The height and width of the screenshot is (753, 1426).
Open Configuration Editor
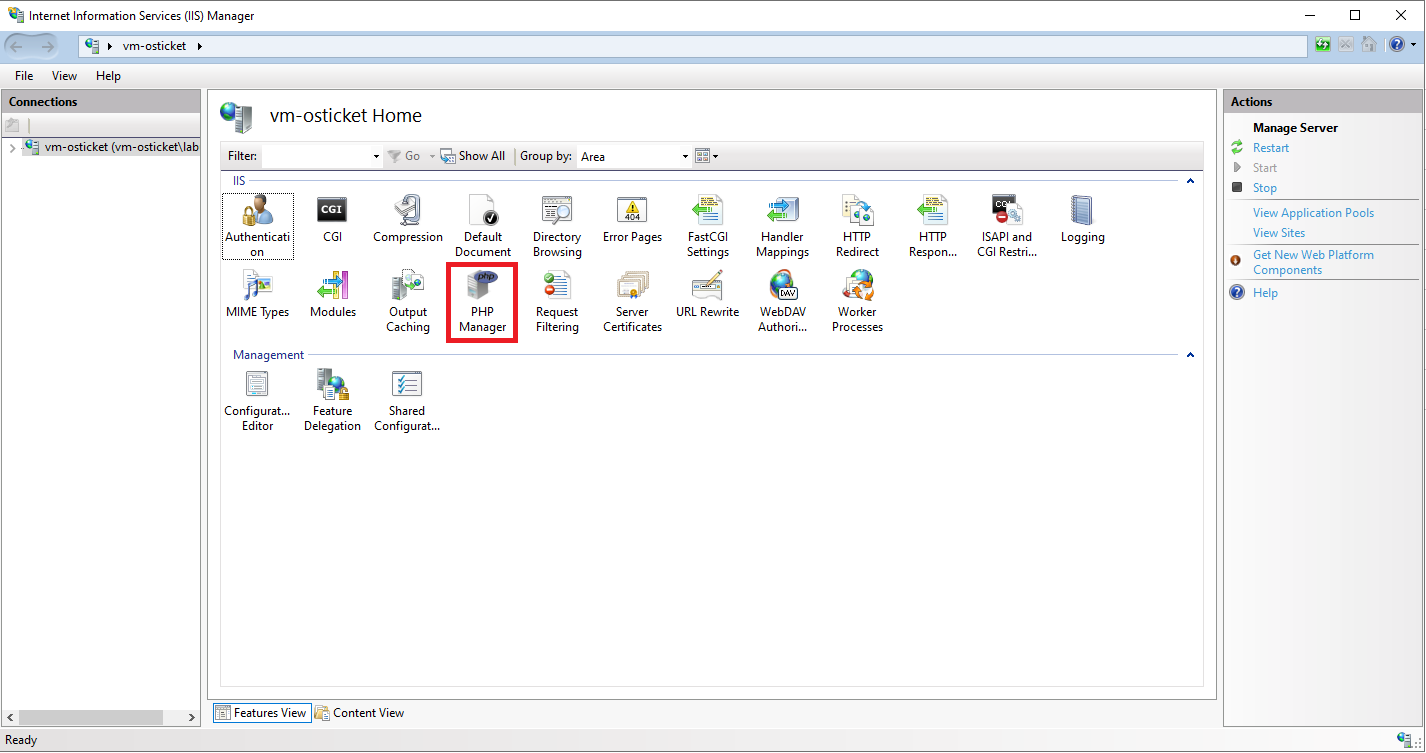(x=258, y=400)
